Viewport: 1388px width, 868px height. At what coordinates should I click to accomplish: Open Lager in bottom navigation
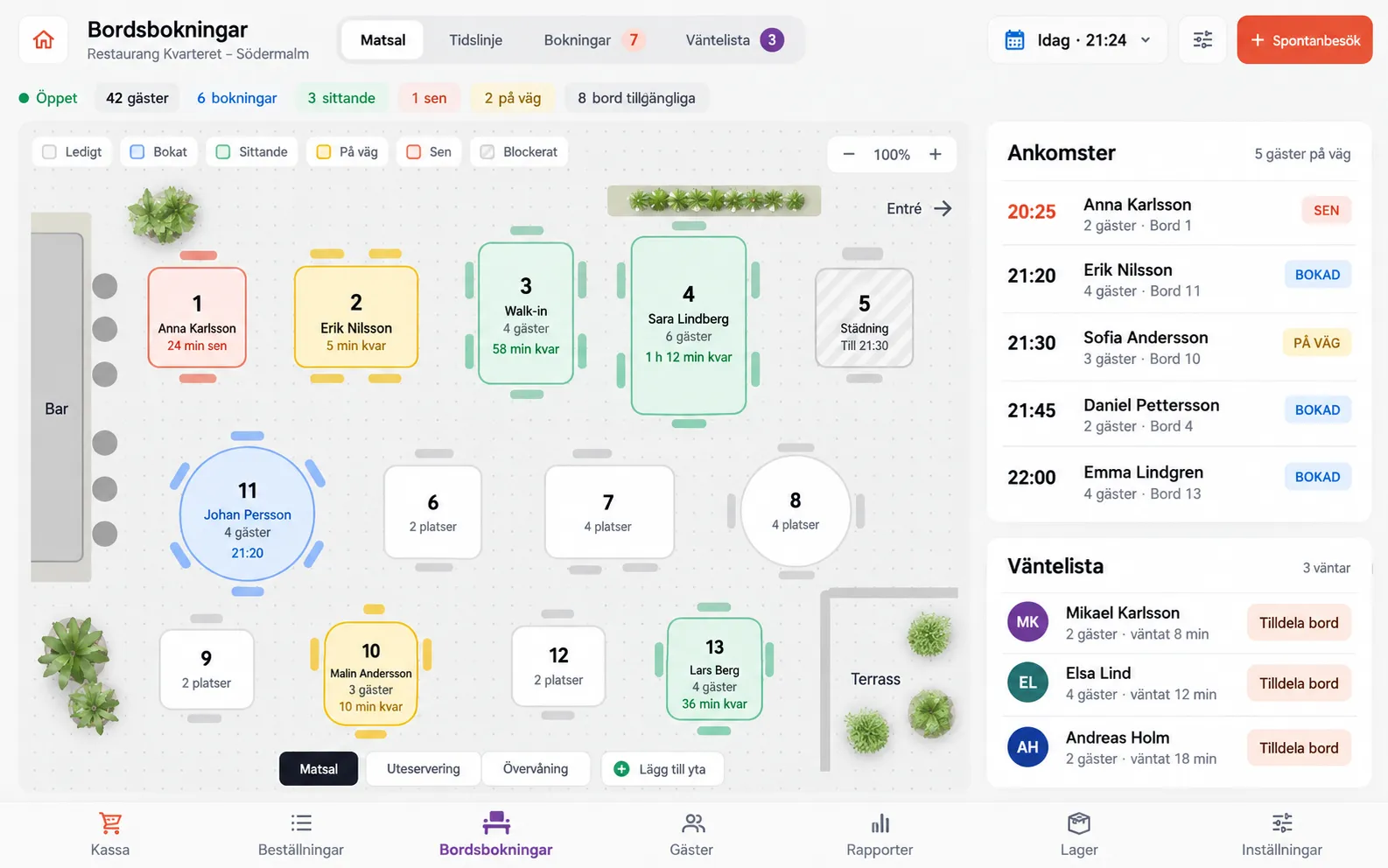coord(1079,836)
